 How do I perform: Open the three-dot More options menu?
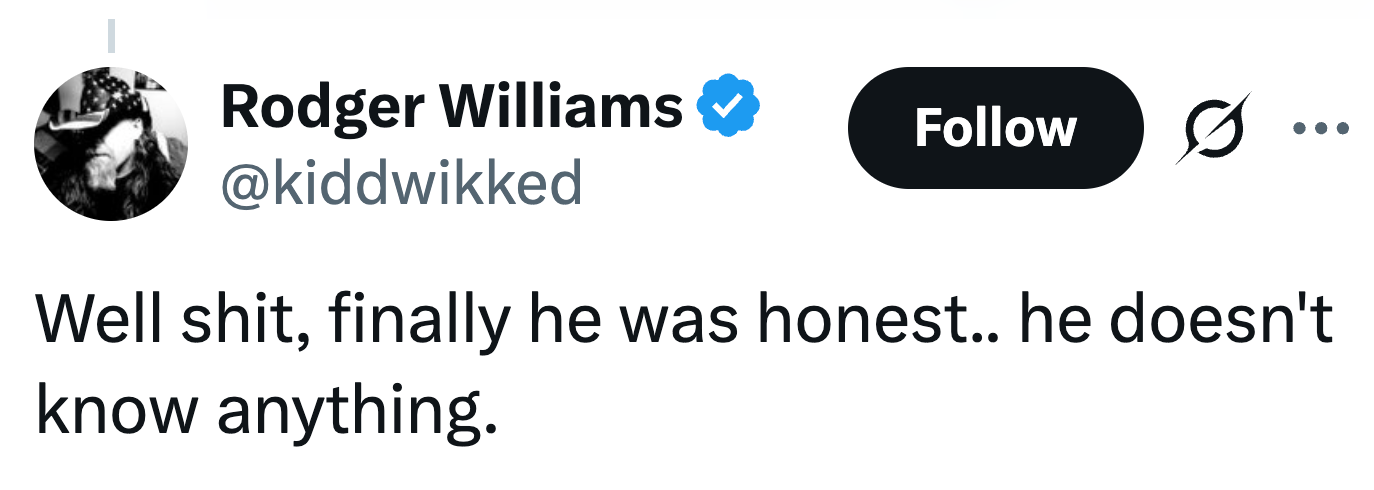coord(1321,128)
